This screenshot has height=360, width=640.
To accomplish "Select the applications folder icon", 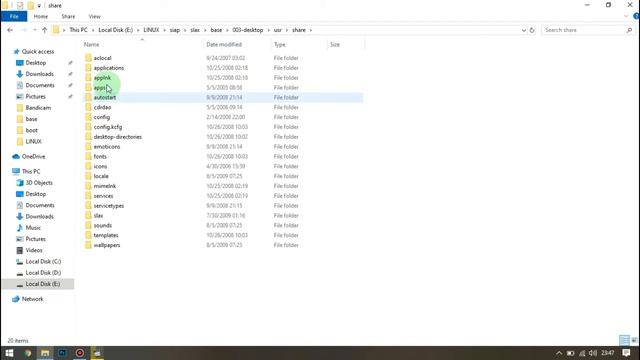I will [x=89, y=68].
